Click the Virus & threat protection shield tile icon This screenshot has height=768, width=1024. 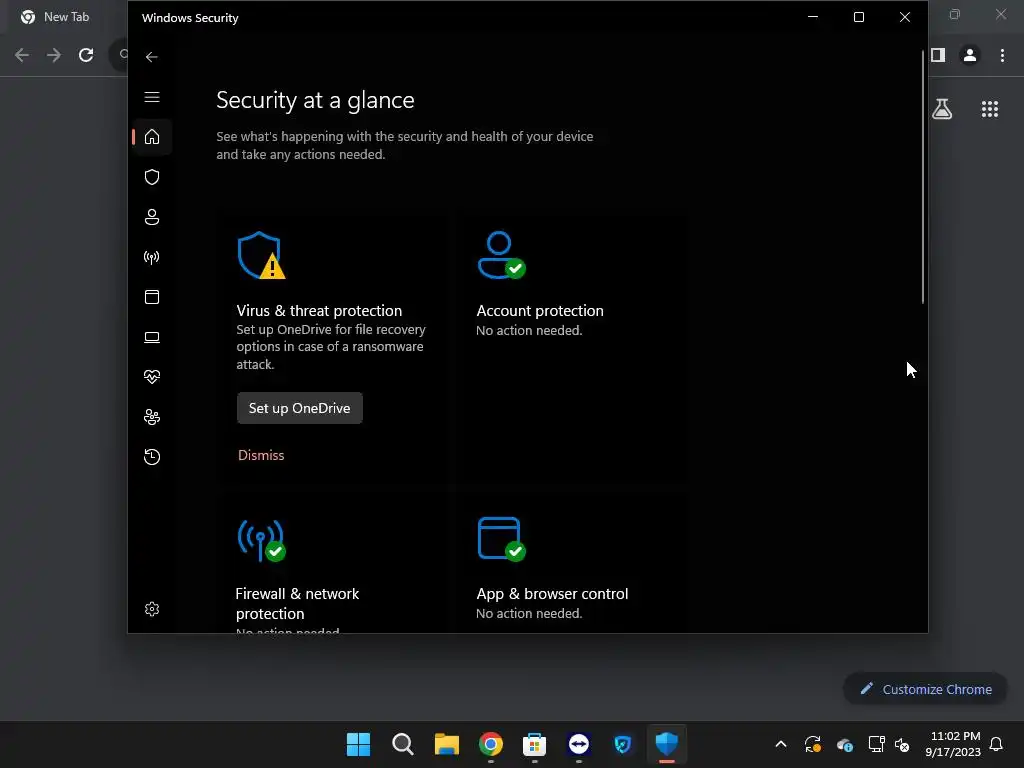click(261, 255)
